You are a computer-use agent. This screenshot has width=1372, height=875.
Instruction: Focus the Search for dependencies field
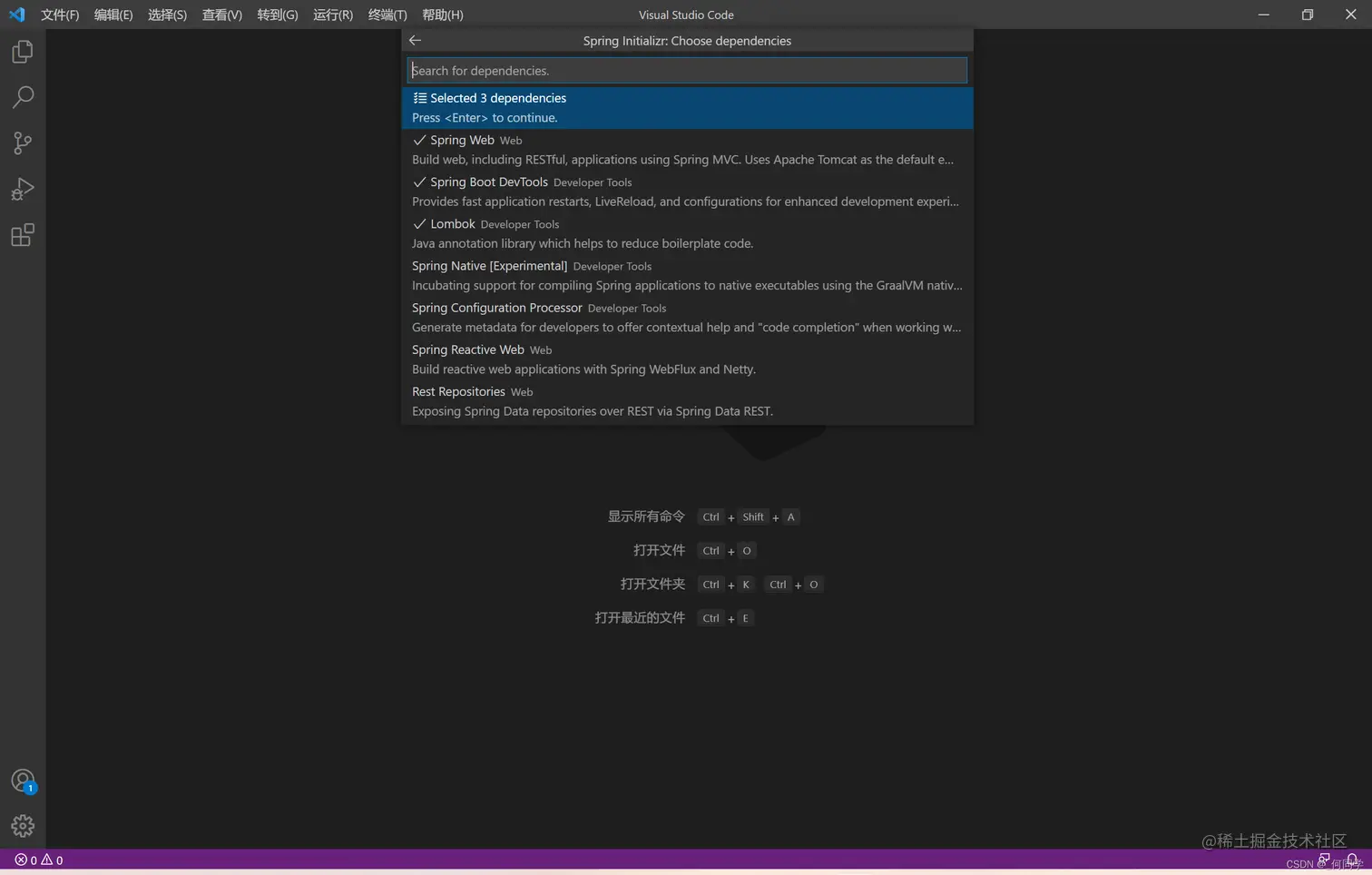(x=687, y=70)
